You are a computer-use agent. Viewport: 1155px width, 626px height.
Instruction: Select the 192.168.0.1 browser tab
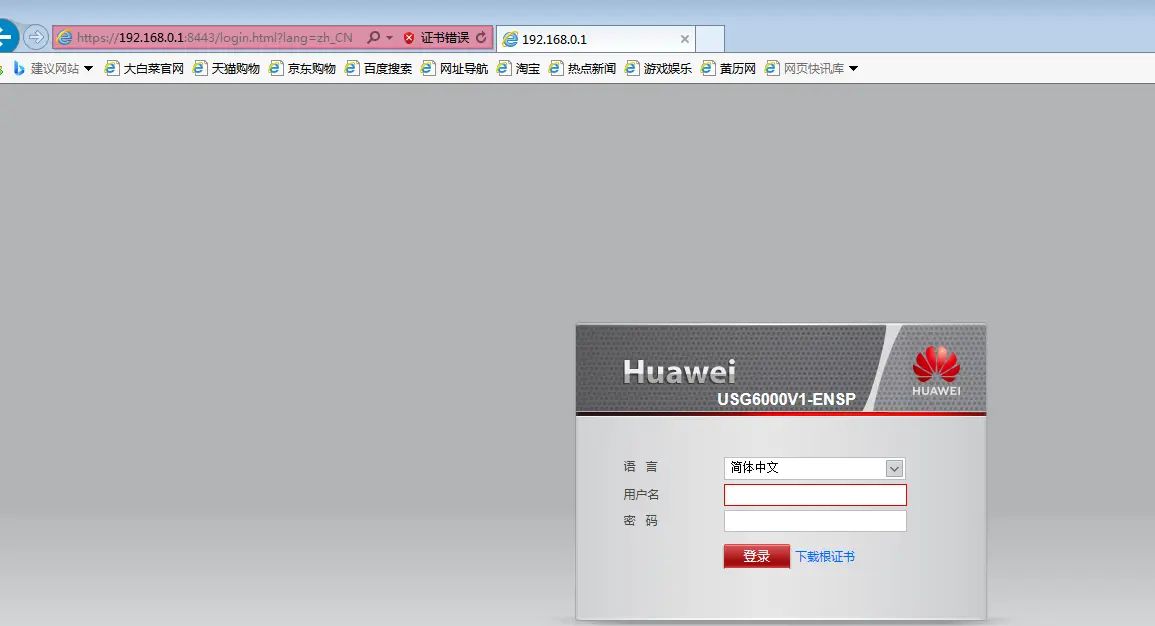point(590,38)
